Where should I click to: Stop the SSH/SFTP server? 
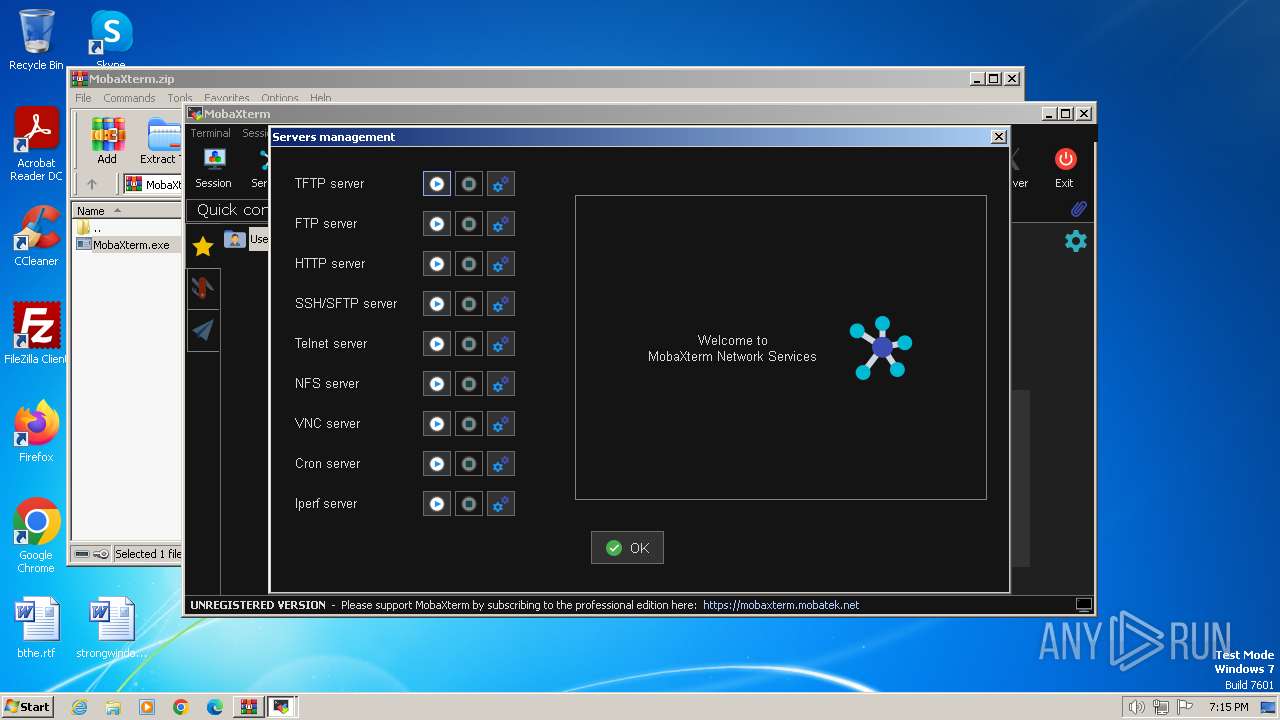(x=469, y=304)
